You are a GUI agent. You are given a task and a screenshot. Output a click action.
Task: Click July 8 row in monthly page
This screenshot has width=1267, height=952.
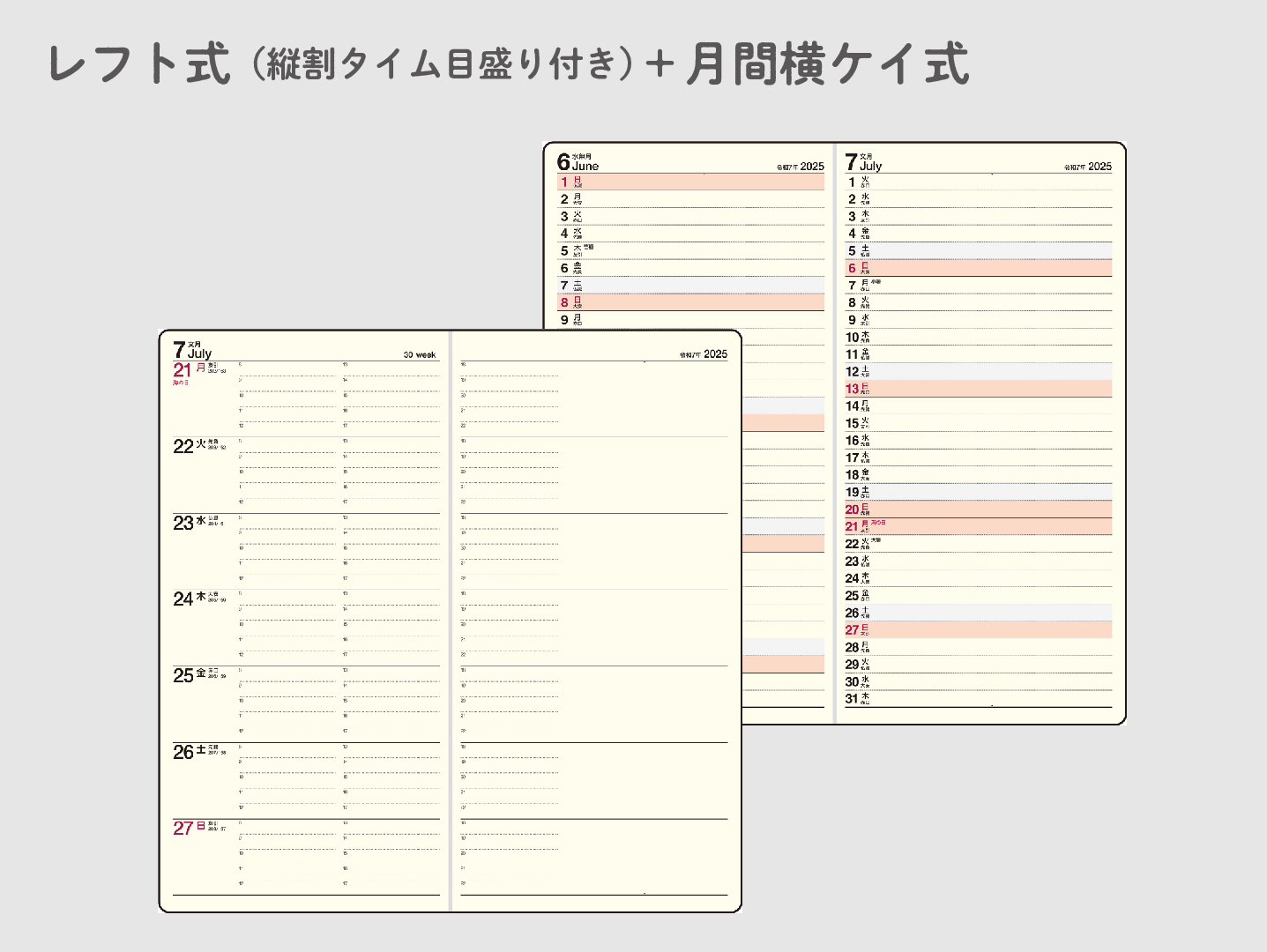coord(978,302)
